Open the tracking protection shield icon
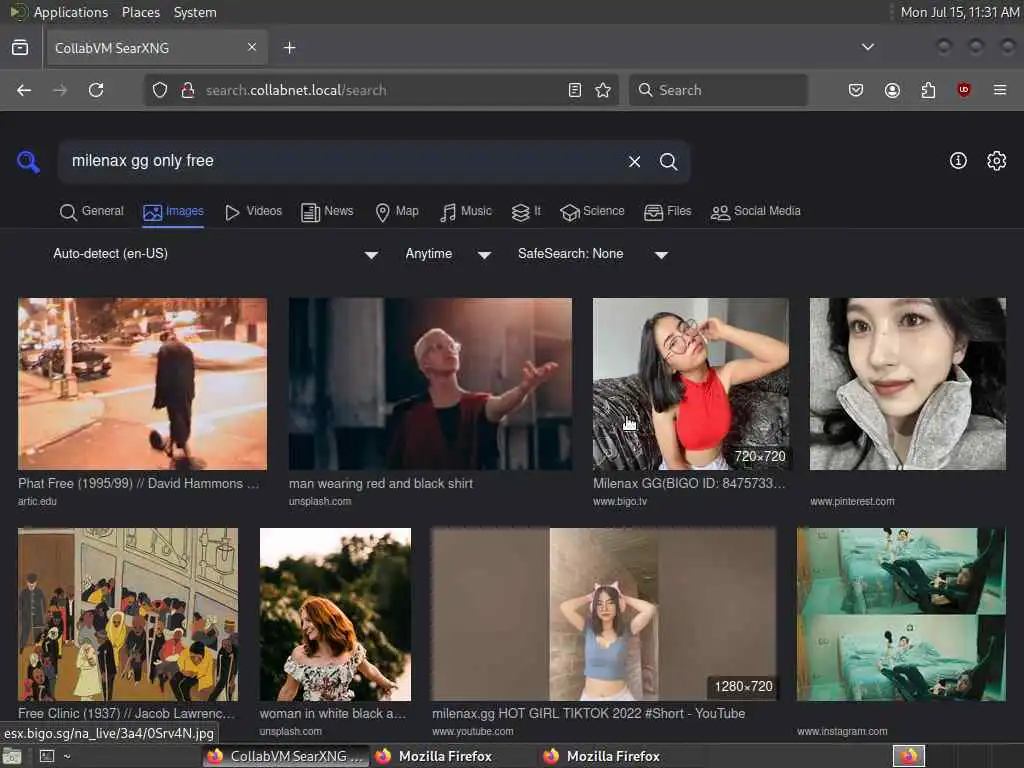The width and height of the screenshot is (1024, 768). tap(160, 90)
